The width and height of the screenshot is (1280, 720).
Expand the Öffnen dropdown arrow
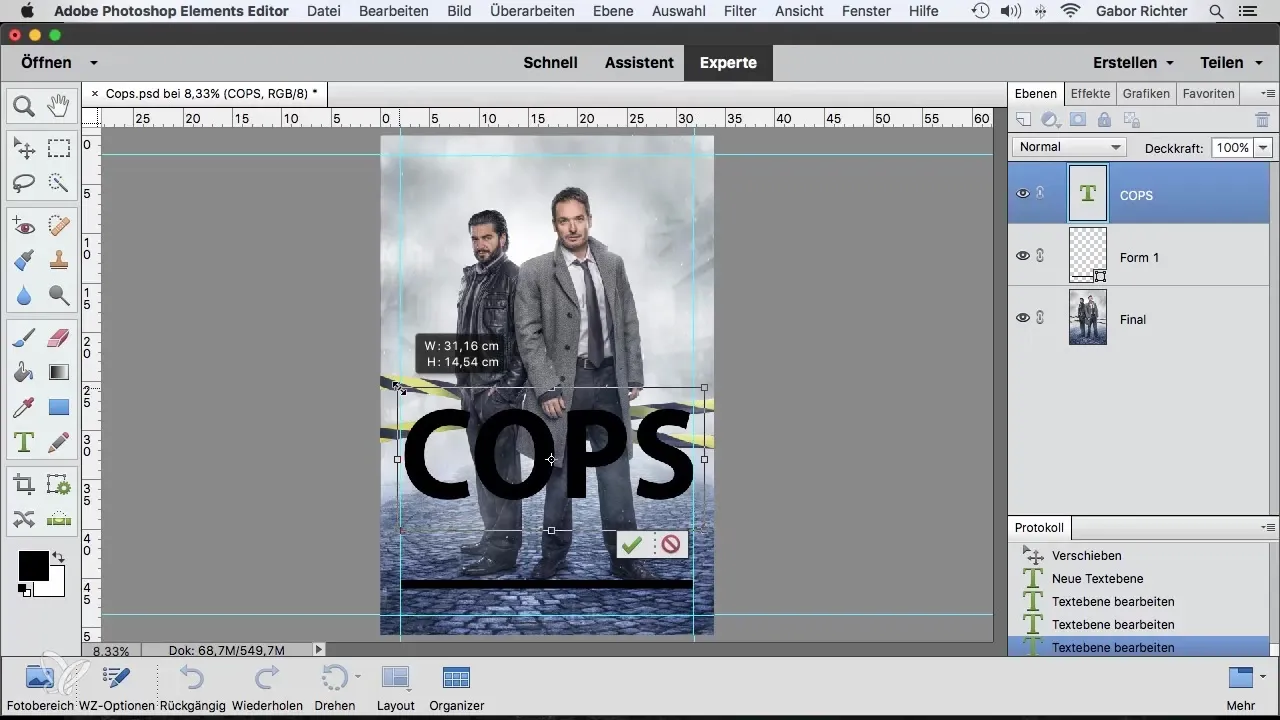coord(94,62)
